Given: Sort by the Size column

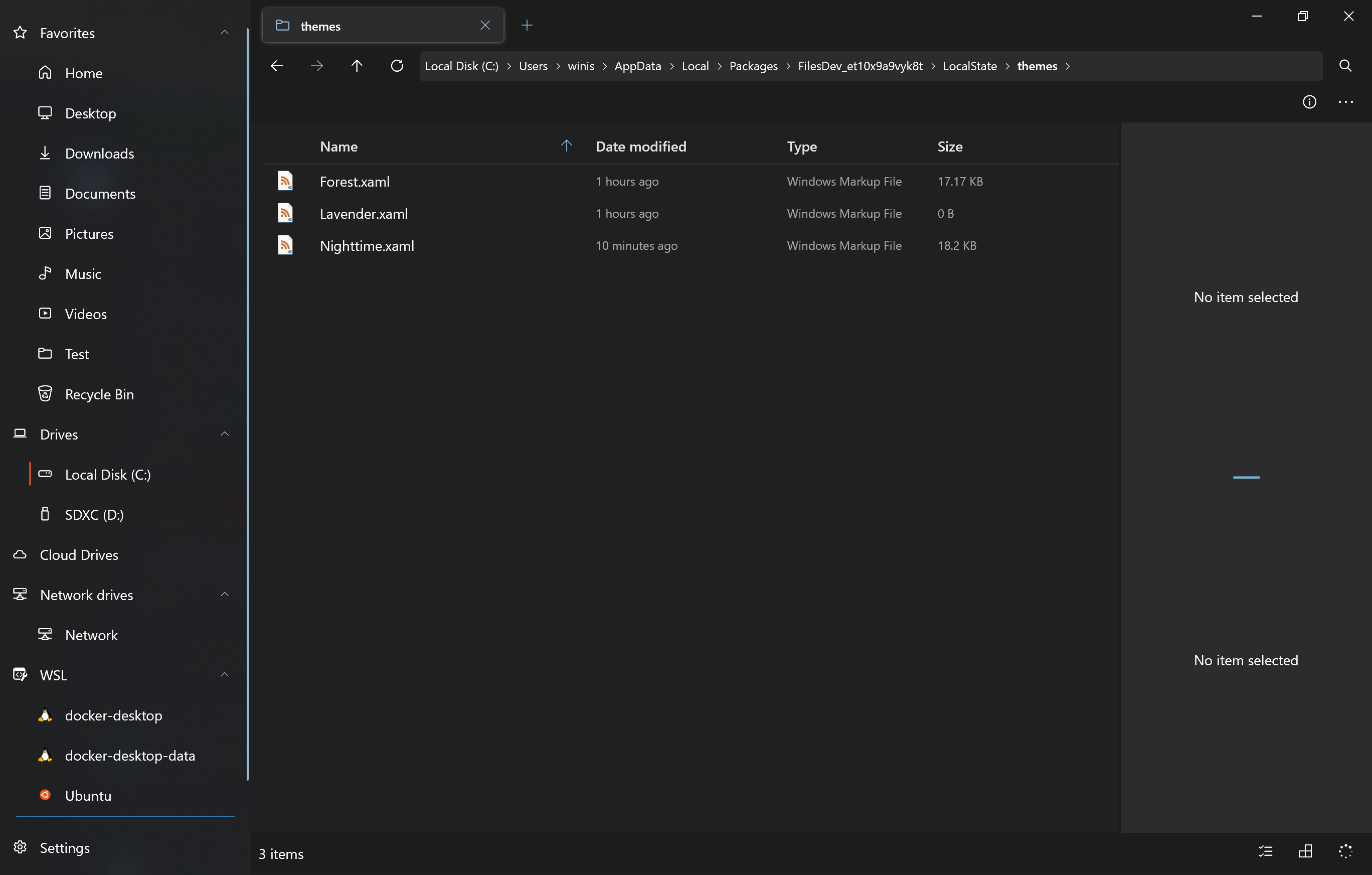Looking at the screenshot, I should coord(950,147).
